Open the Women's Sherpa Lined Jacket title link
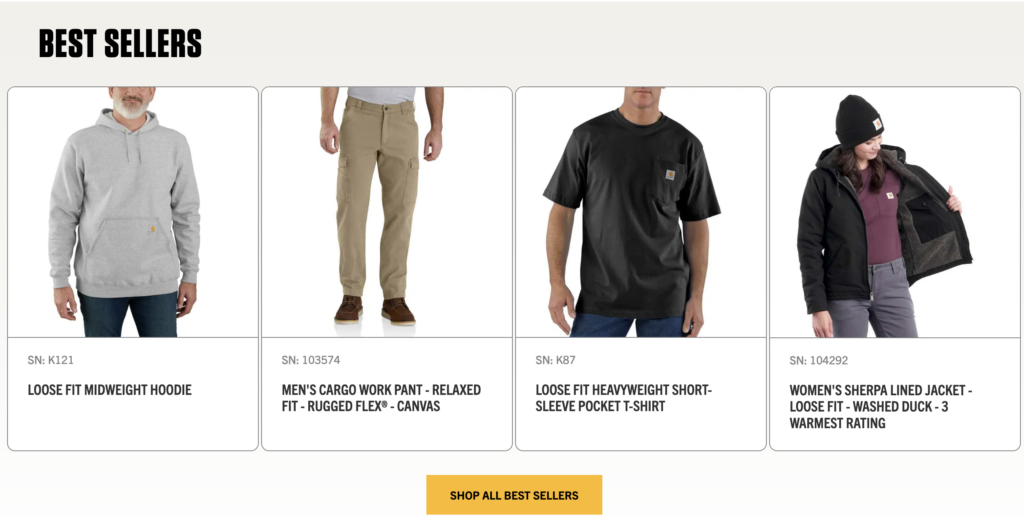1024x517 pixels. (880, 406)
